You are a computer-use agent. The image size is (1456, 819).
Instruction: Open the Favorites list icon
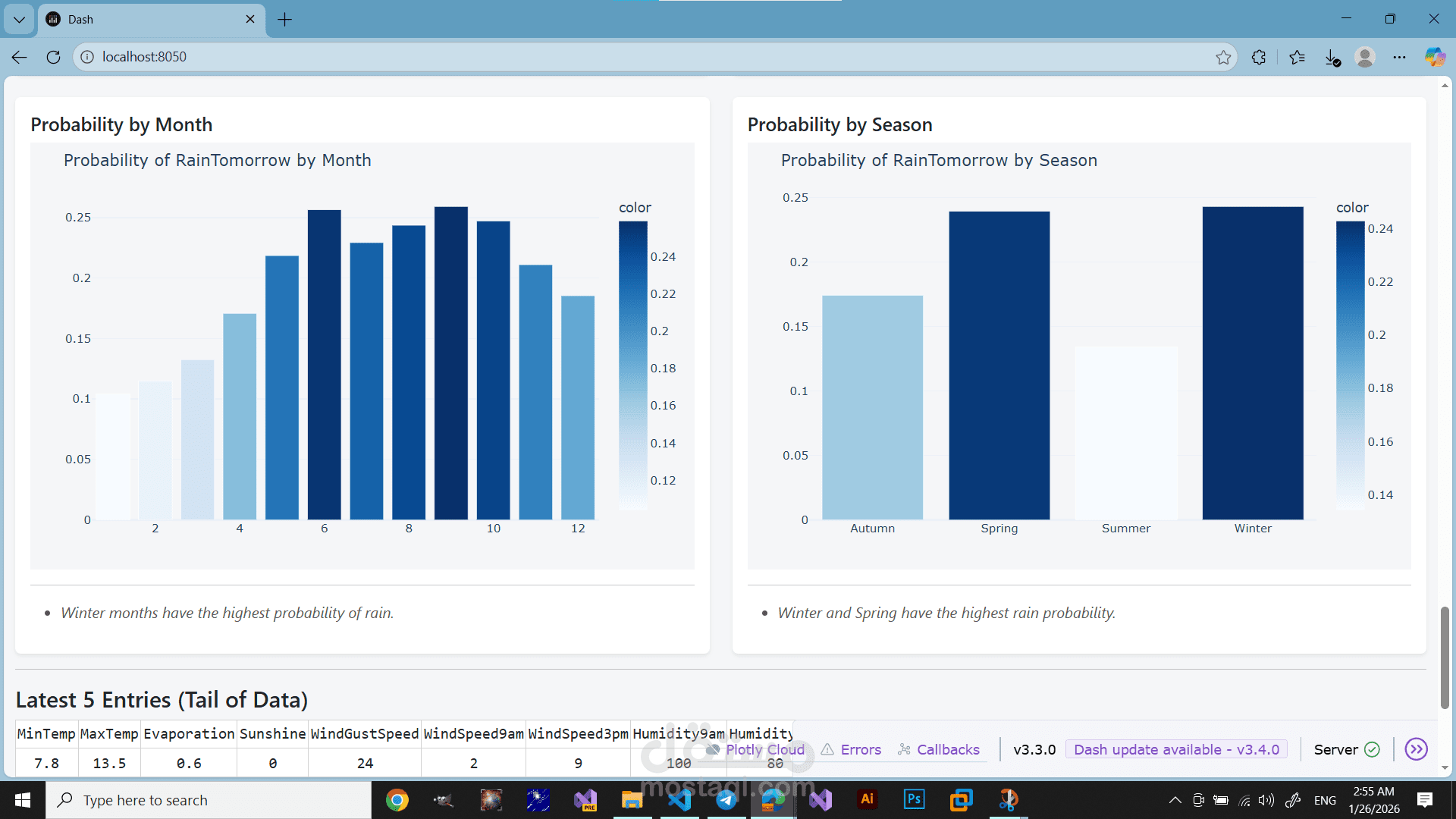1297,57
